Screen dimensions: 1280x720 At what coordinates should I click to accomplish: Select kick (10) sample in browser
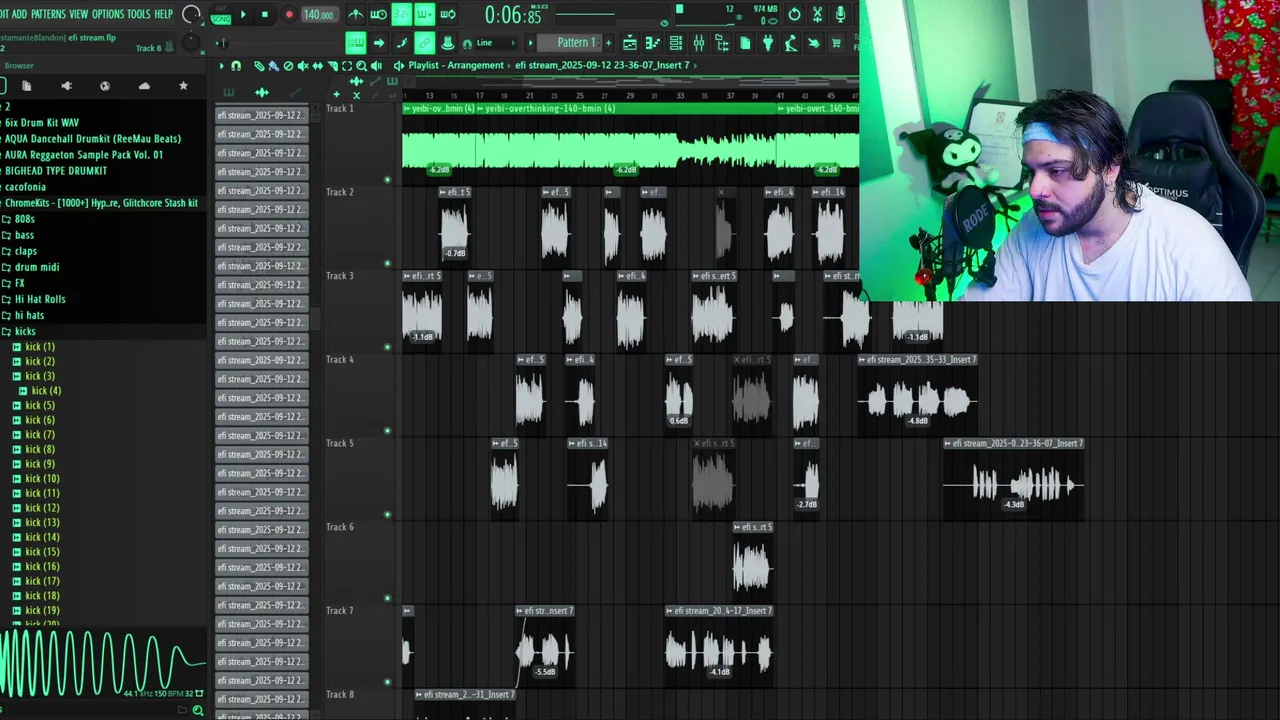coord(42,479)
